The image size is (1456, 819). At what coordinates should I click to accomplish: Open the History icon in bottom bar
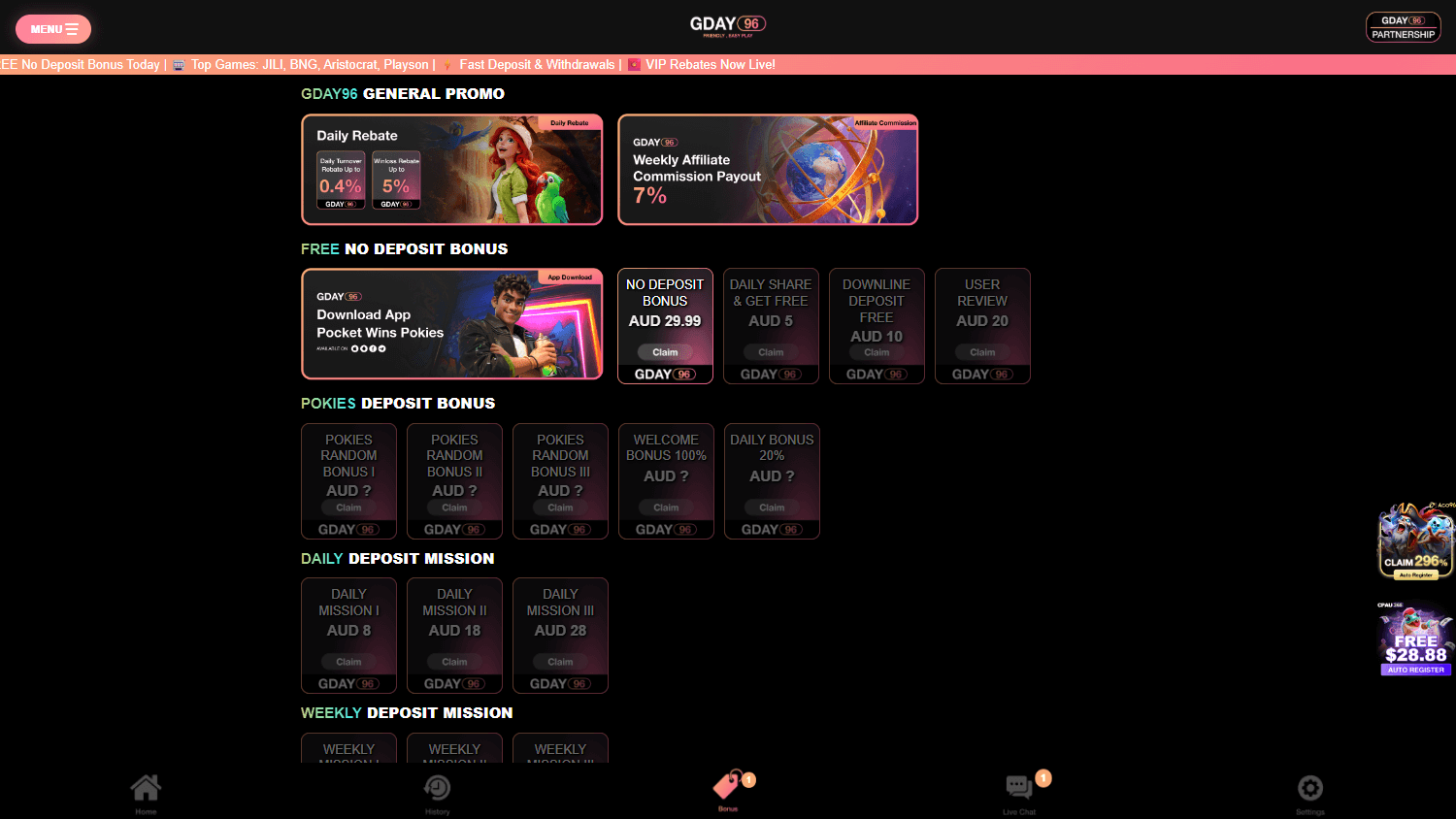(x=437, y=791)
